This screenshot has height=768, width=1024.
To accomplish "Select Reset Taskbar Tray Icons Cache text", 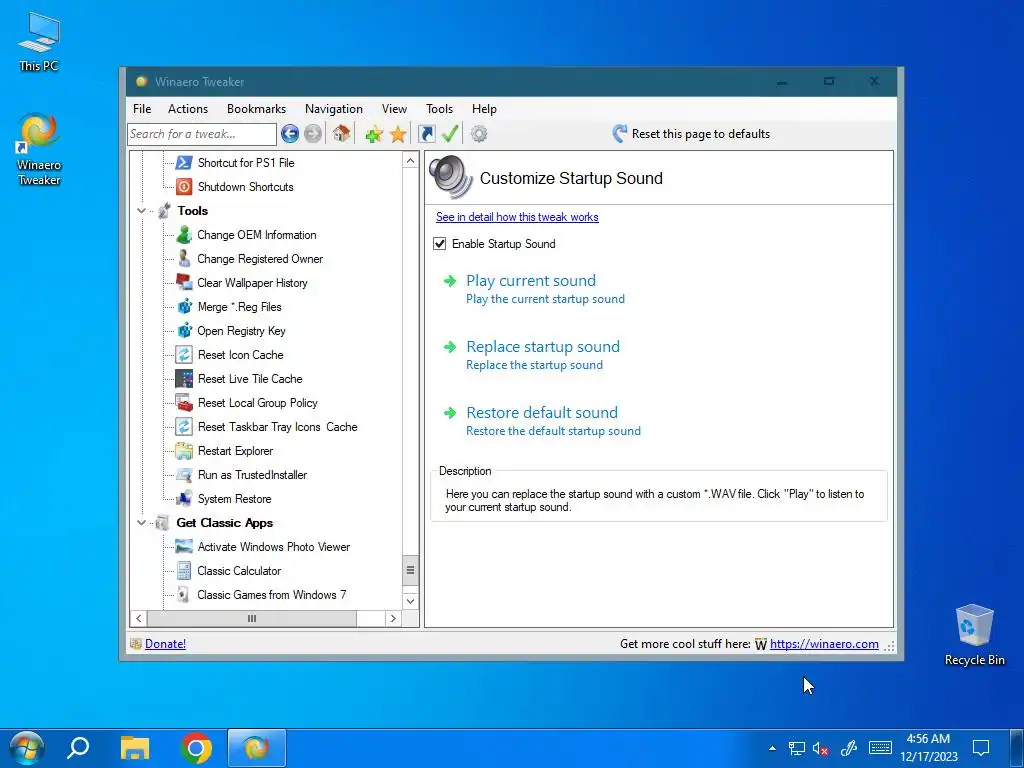I will 278,427.
